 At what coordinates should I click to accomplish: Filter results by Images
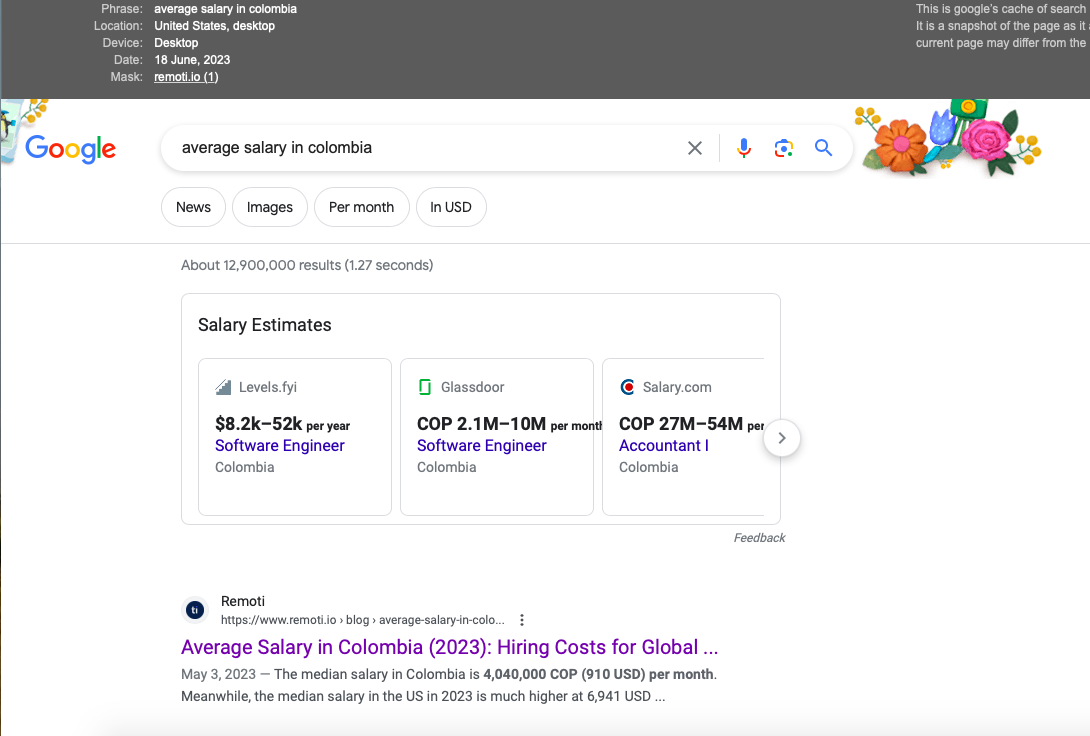(270, 207)
